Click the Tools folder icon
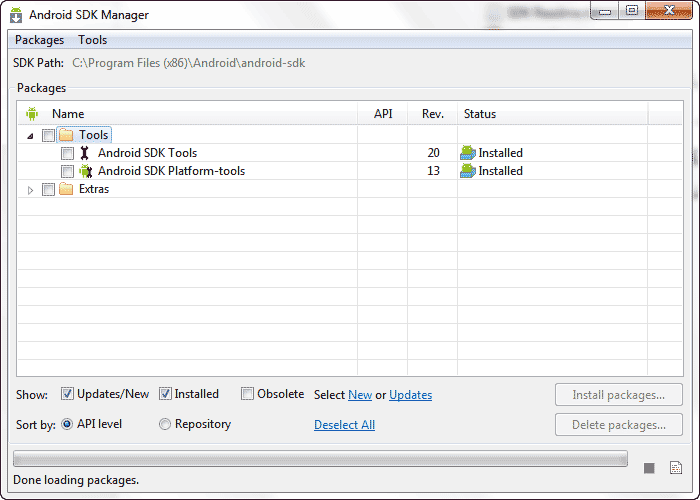 66,135
